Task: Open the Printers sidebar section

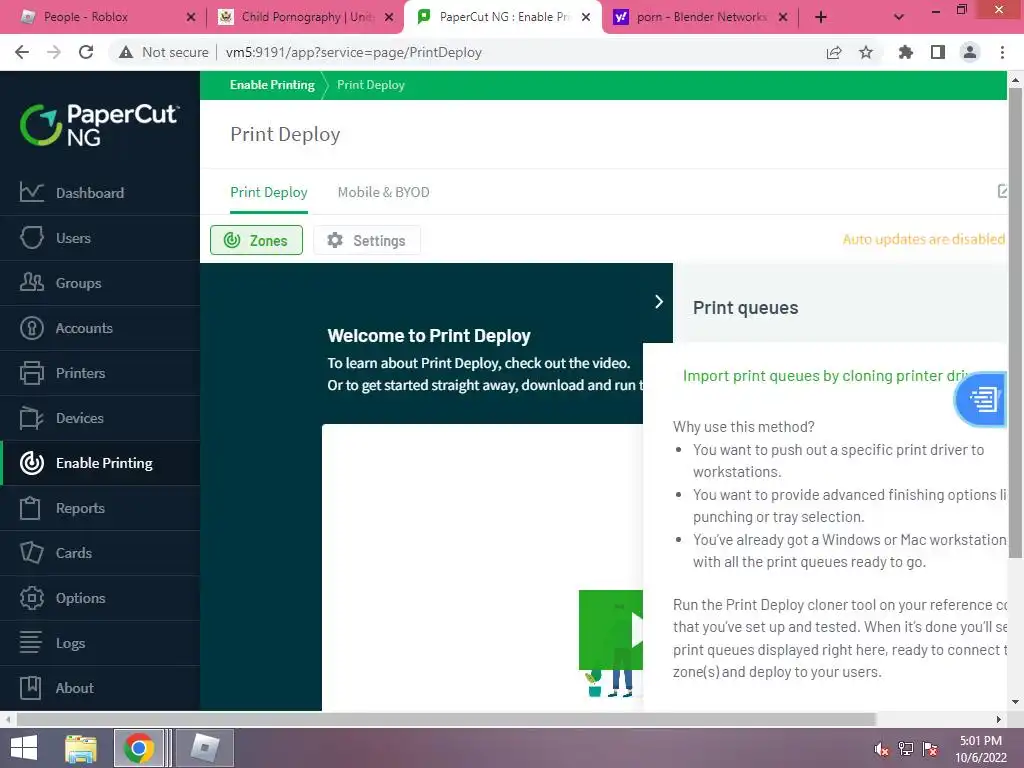Action: 100,373
